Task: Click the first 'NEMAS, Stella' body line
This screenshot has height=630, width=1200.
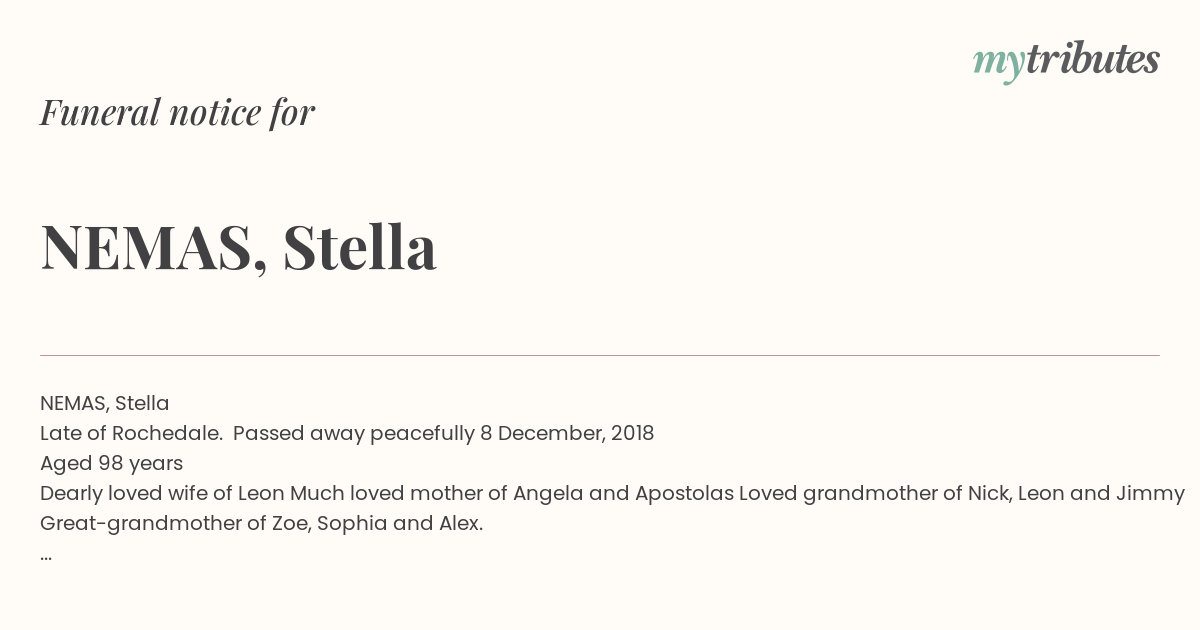Action: click(105, 403)
